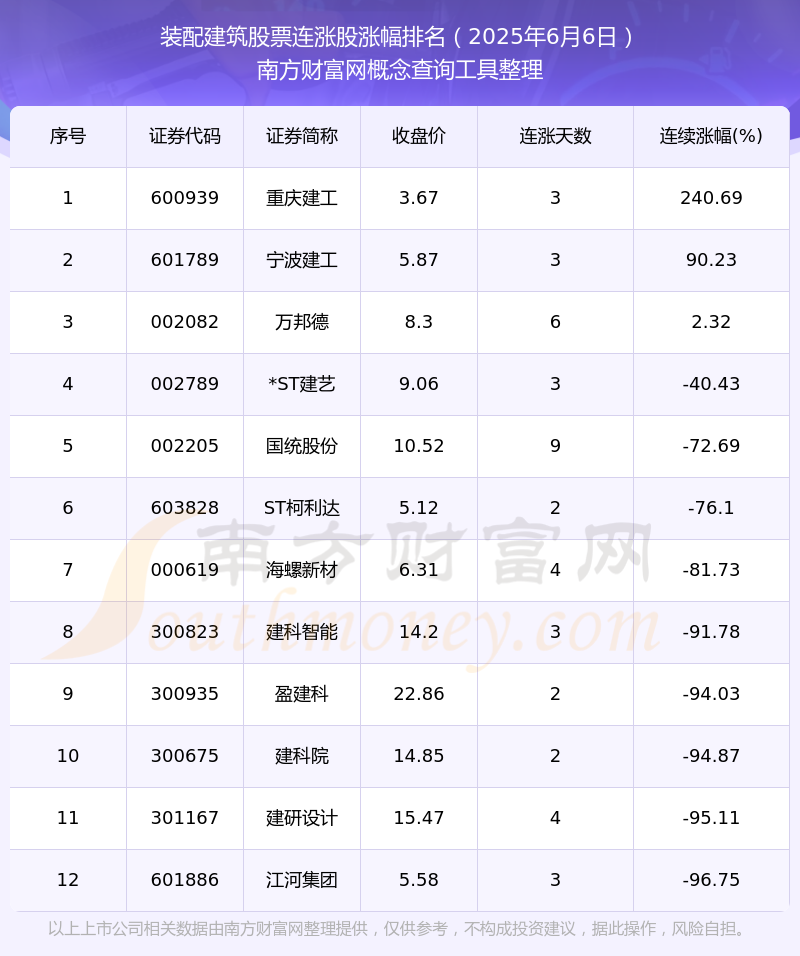Click the 连续涨幅(%) column header
800x956 pixels.
click(712, 136)
